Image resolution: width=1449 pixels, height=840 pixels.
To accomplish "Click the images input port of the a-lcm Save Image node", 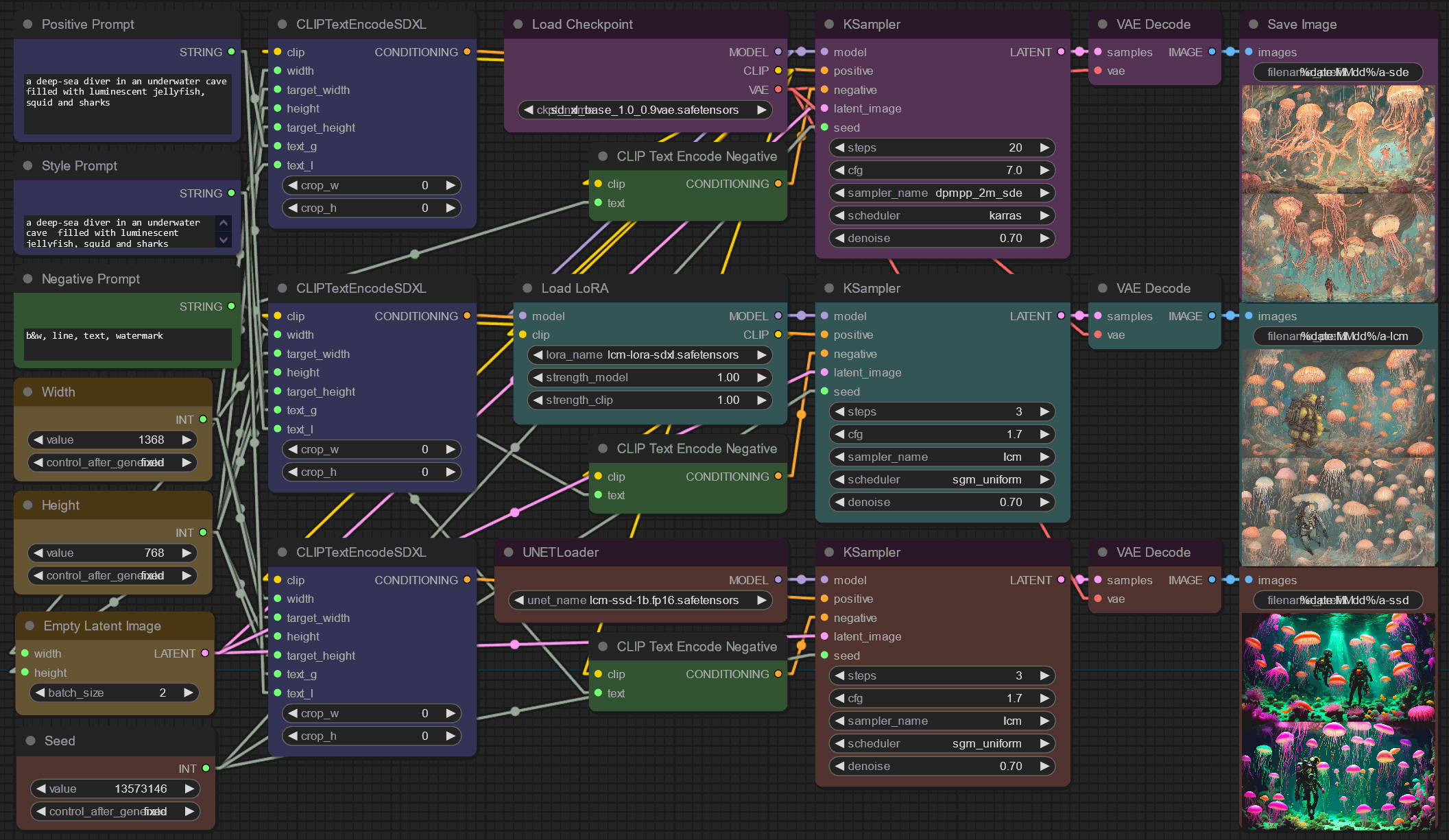I will pos(1249,316).
